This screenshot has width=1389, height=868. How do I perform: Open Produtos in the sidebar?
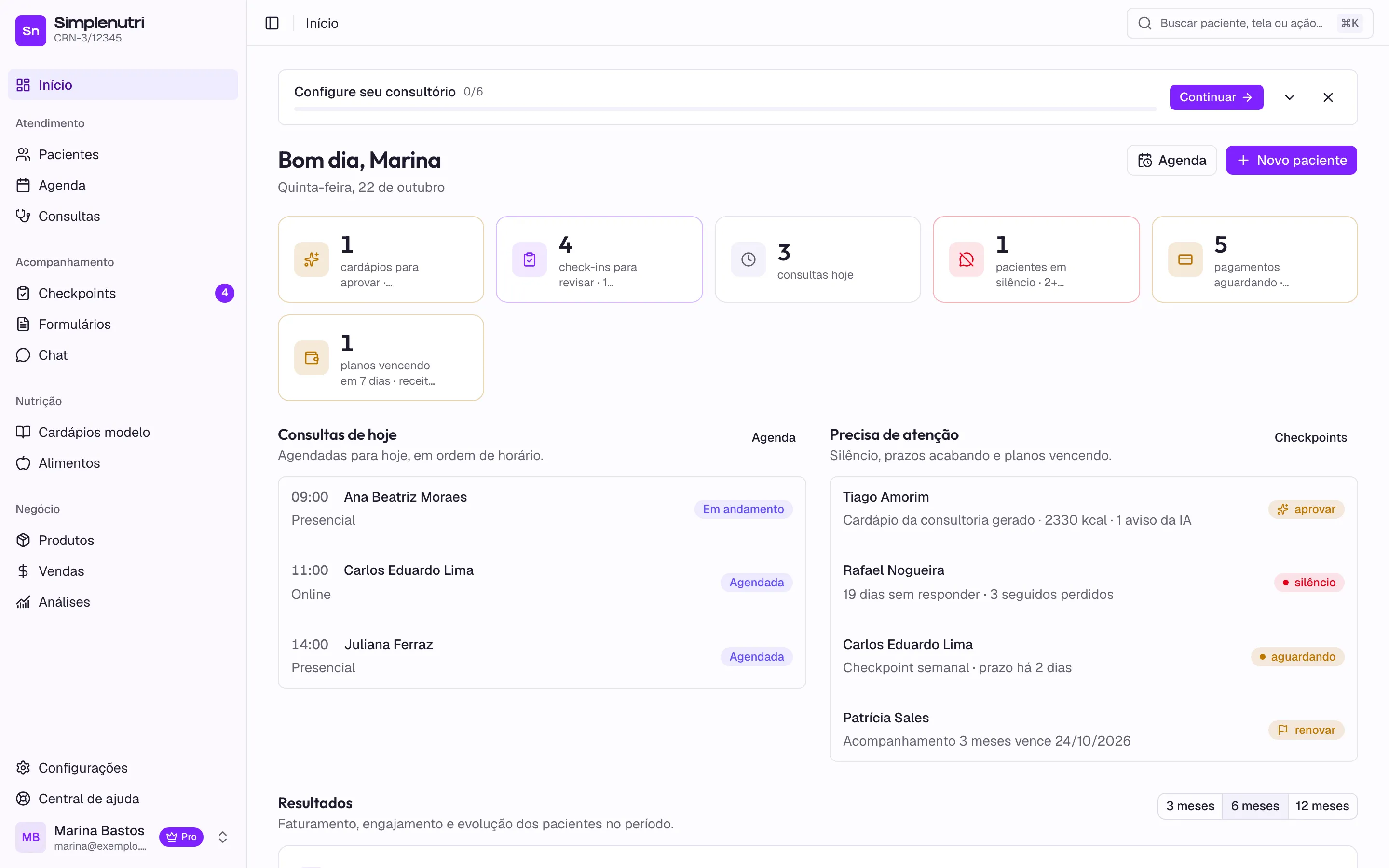[123, 540]
